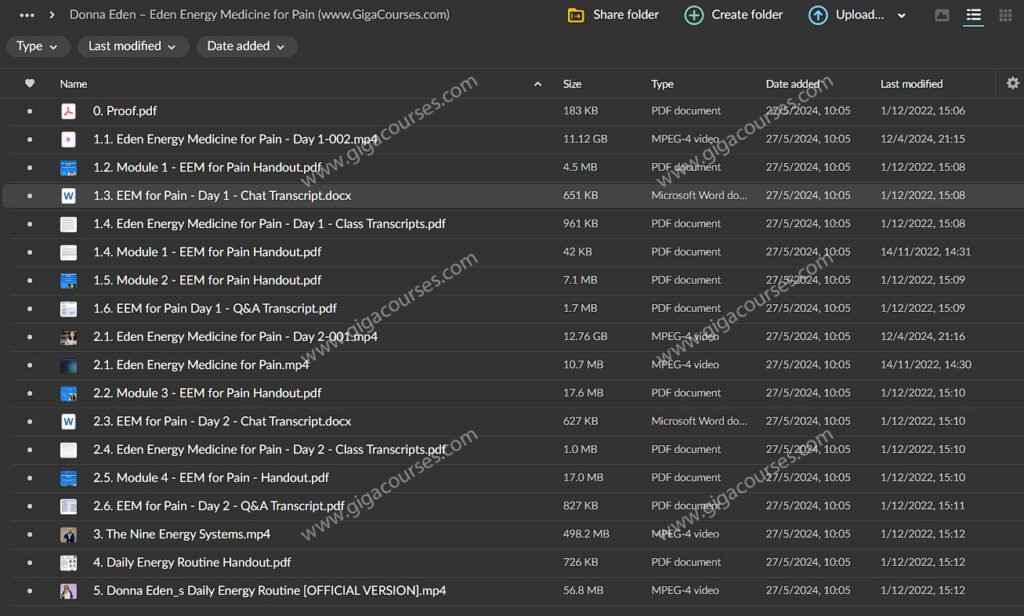This screenshot has width=1024, height=616.
Task: Select 1.2. Module 1 - EEM for Pain Handout.pdf
Action: point(207,167)
